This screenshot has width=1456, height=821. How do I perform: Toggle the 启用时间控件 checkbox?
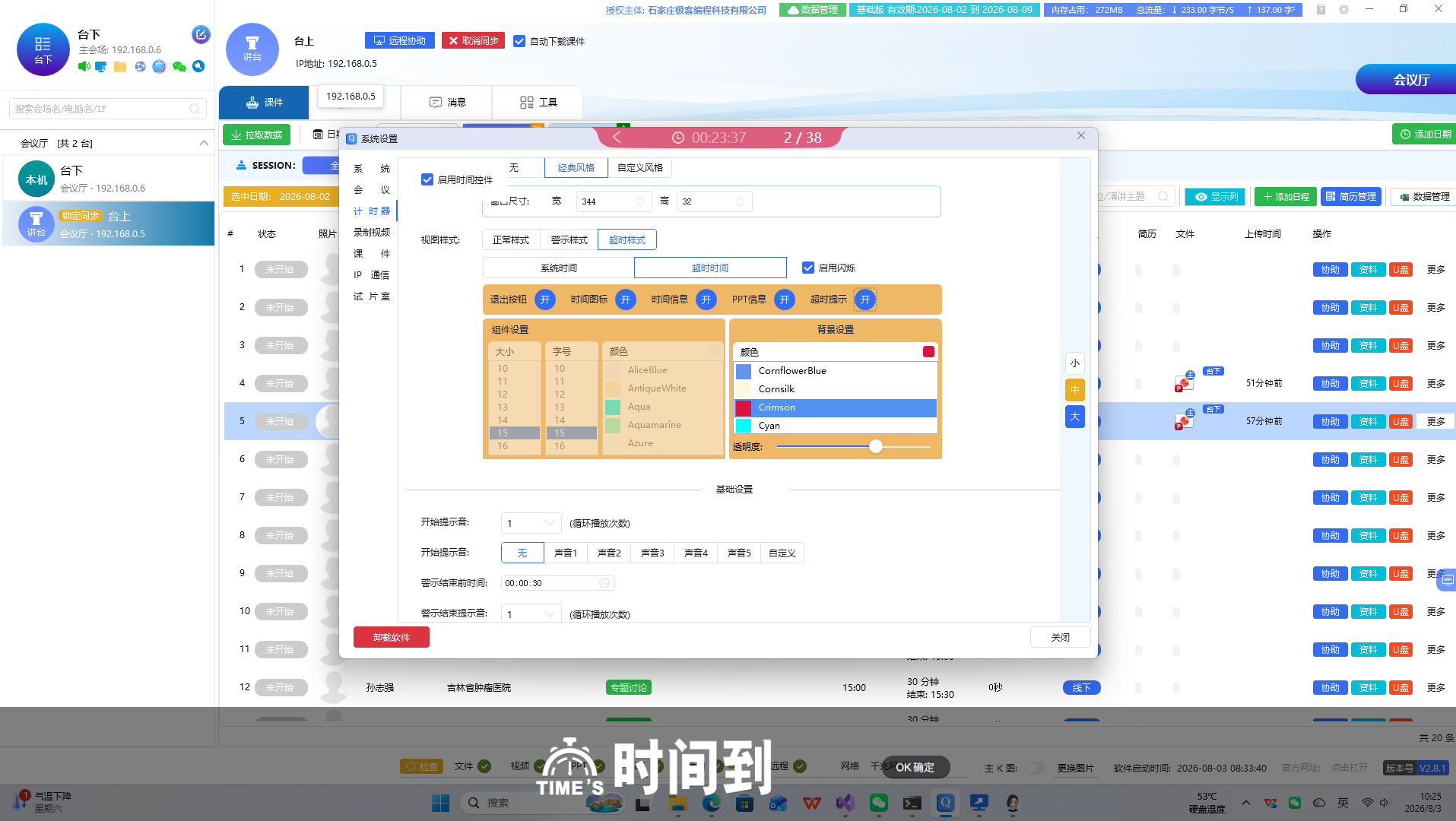click(427, 180)
